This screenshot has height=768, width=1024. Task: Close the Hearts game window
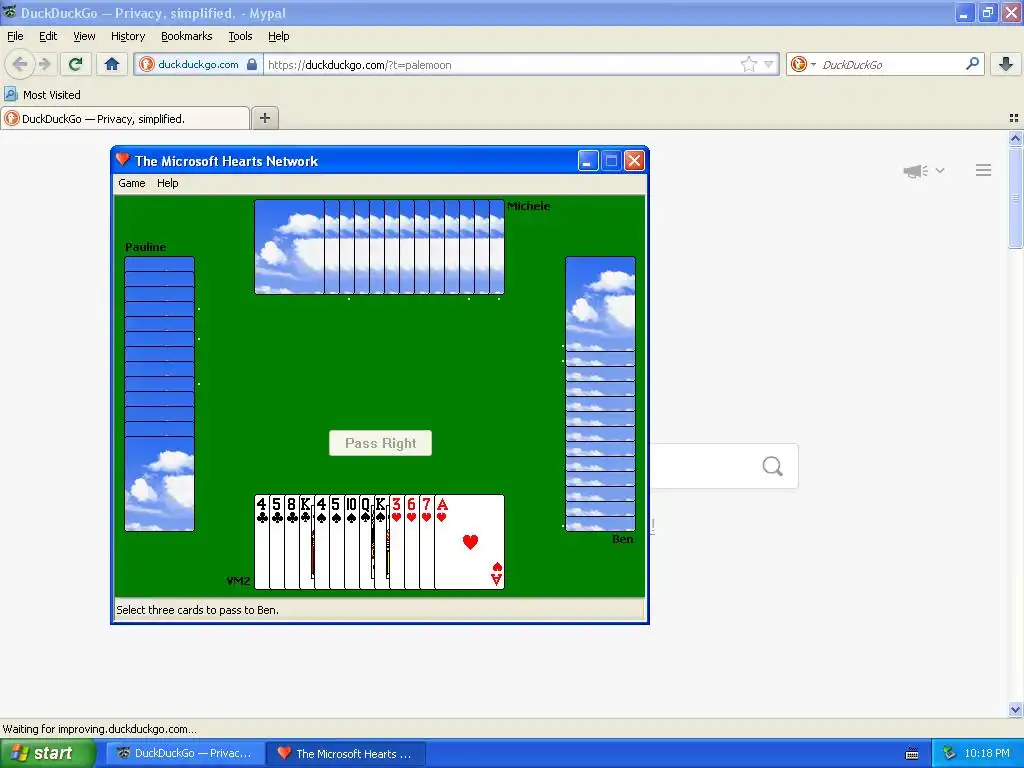click(x=634, y=161)
